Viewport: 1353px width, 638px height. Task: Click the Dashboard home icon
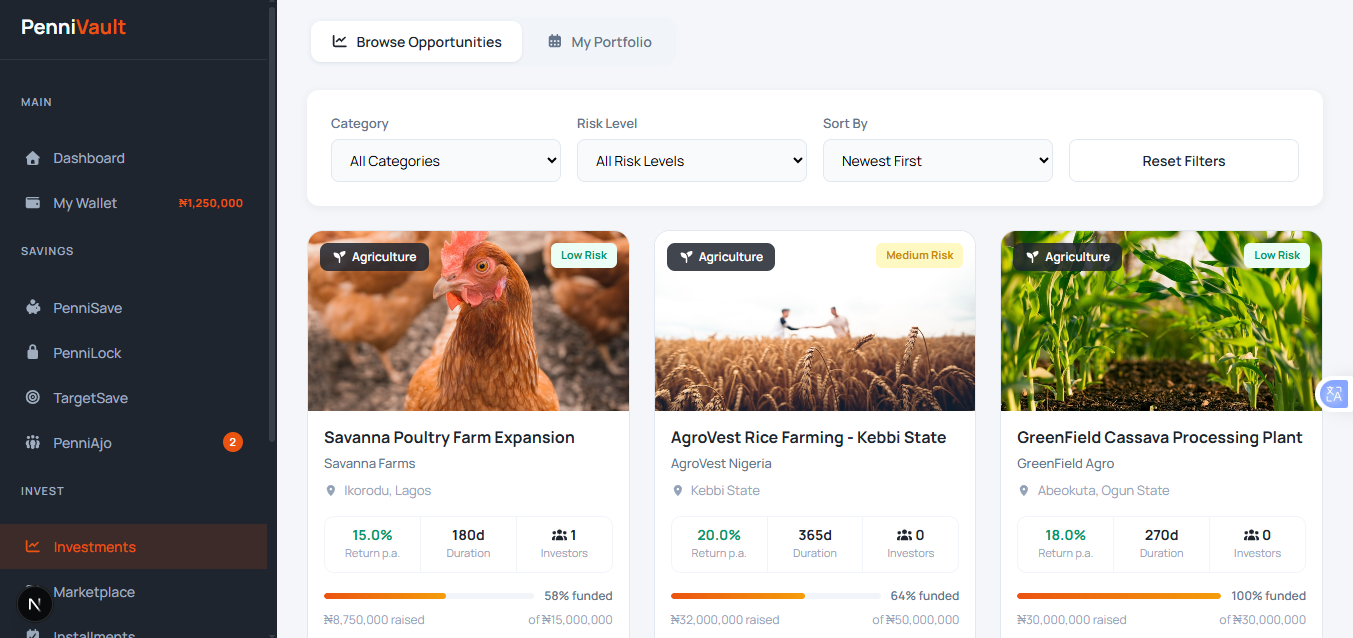[33, 158]
